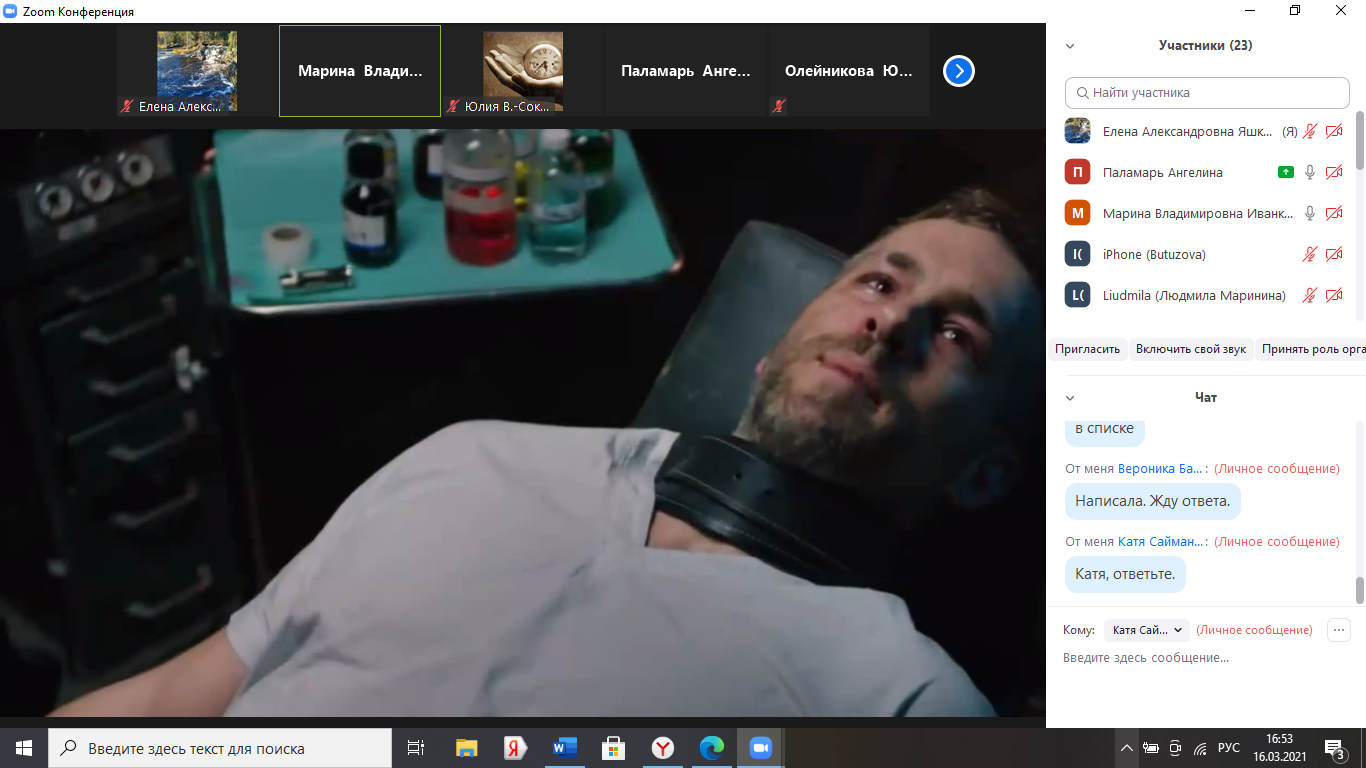
Task: Click avatar of Liudmila participant
Action: [1077, 295]
